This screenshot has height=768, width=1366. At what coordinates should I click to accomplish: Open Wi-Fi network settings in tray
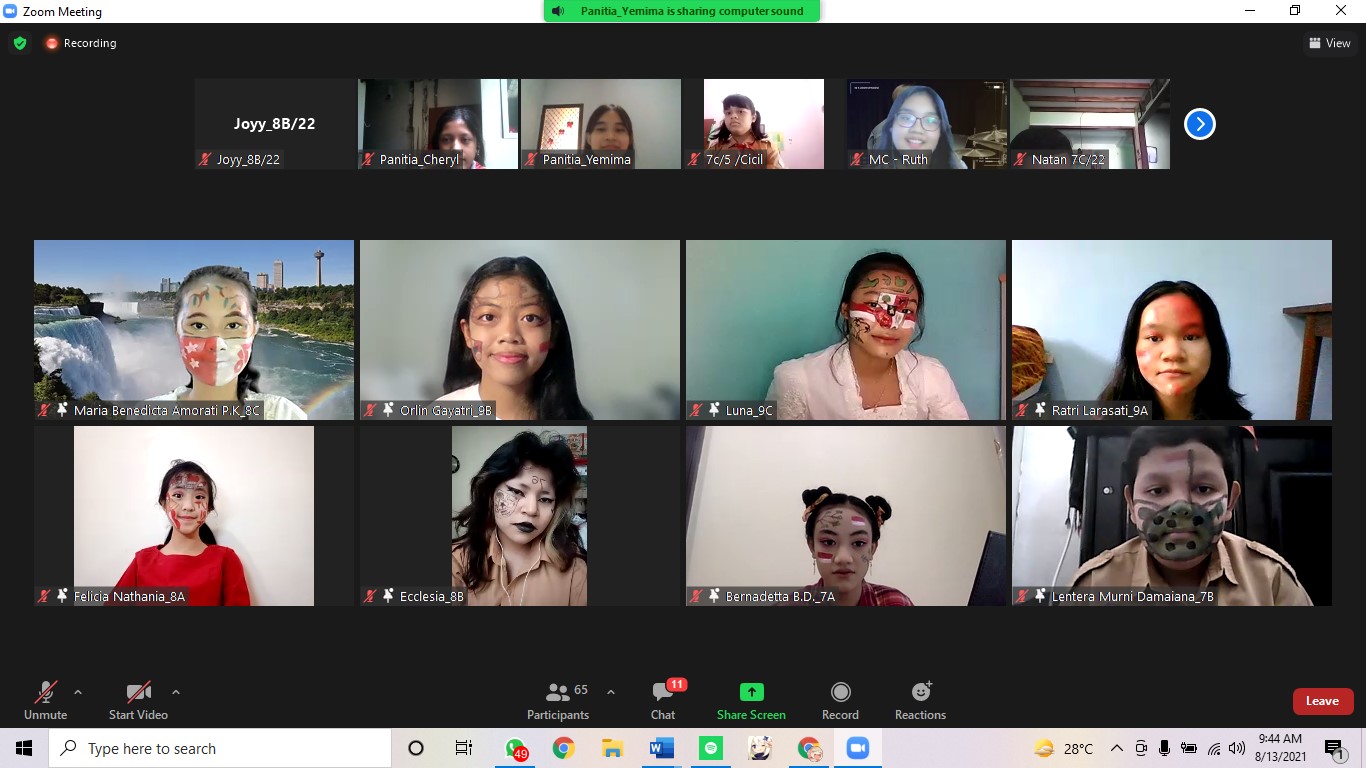(x=1214, y=748)
